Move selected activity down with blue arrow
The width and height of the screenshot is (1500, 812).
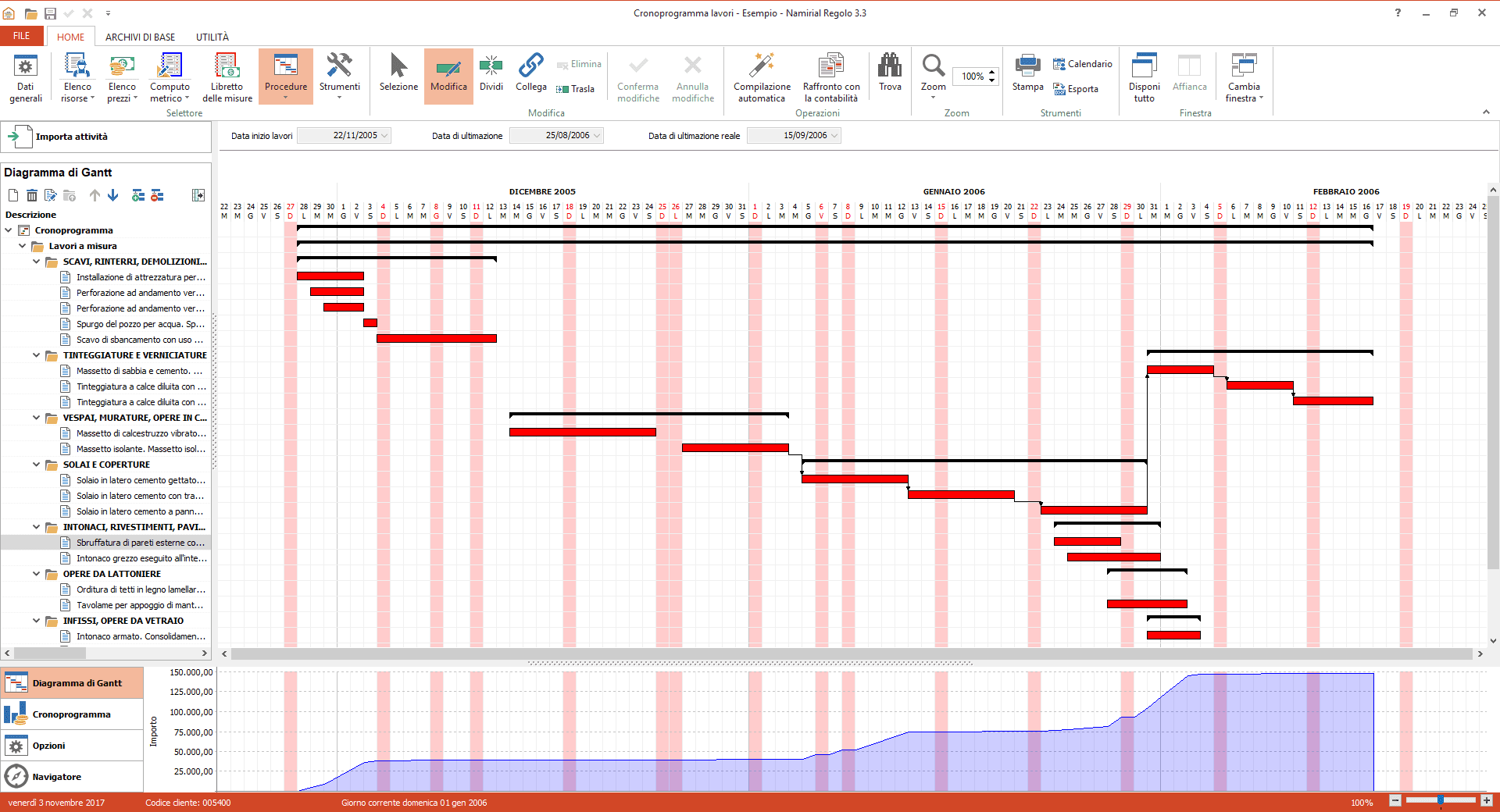click(113, 195)
